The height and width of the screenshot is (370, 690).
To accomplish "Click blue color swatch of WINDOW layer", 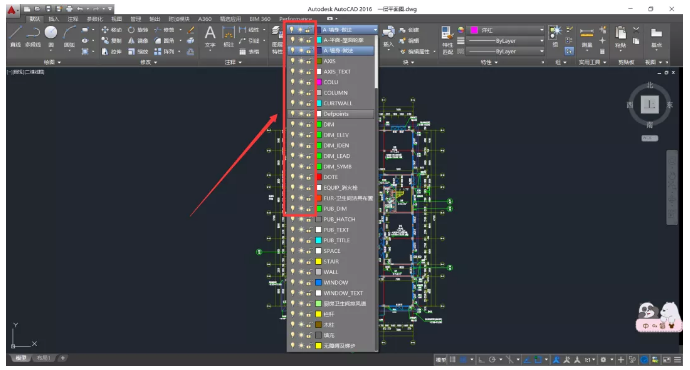I will (x=319, y=282).
